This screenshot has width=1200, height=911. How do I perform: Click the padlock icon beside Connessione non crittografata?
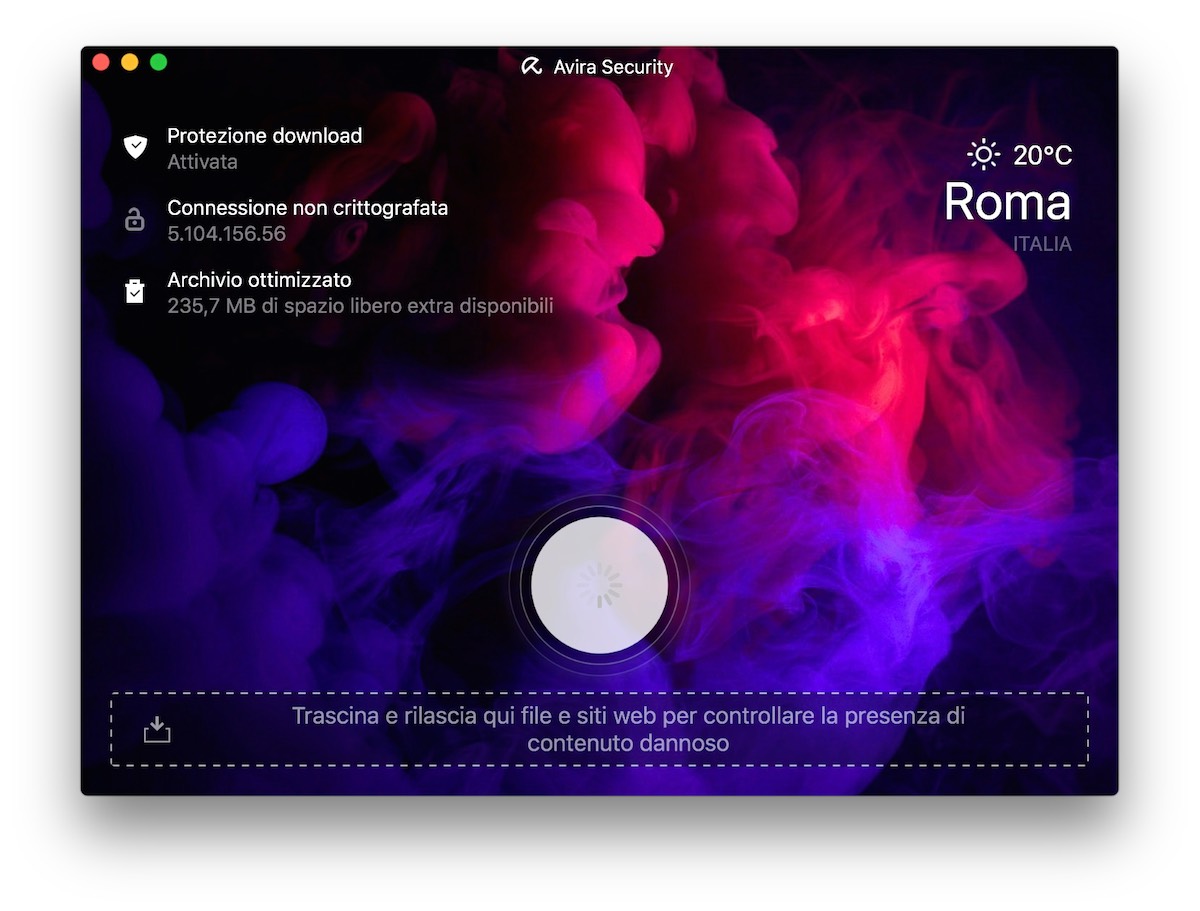pyautogui.click(x=136, y=219)
